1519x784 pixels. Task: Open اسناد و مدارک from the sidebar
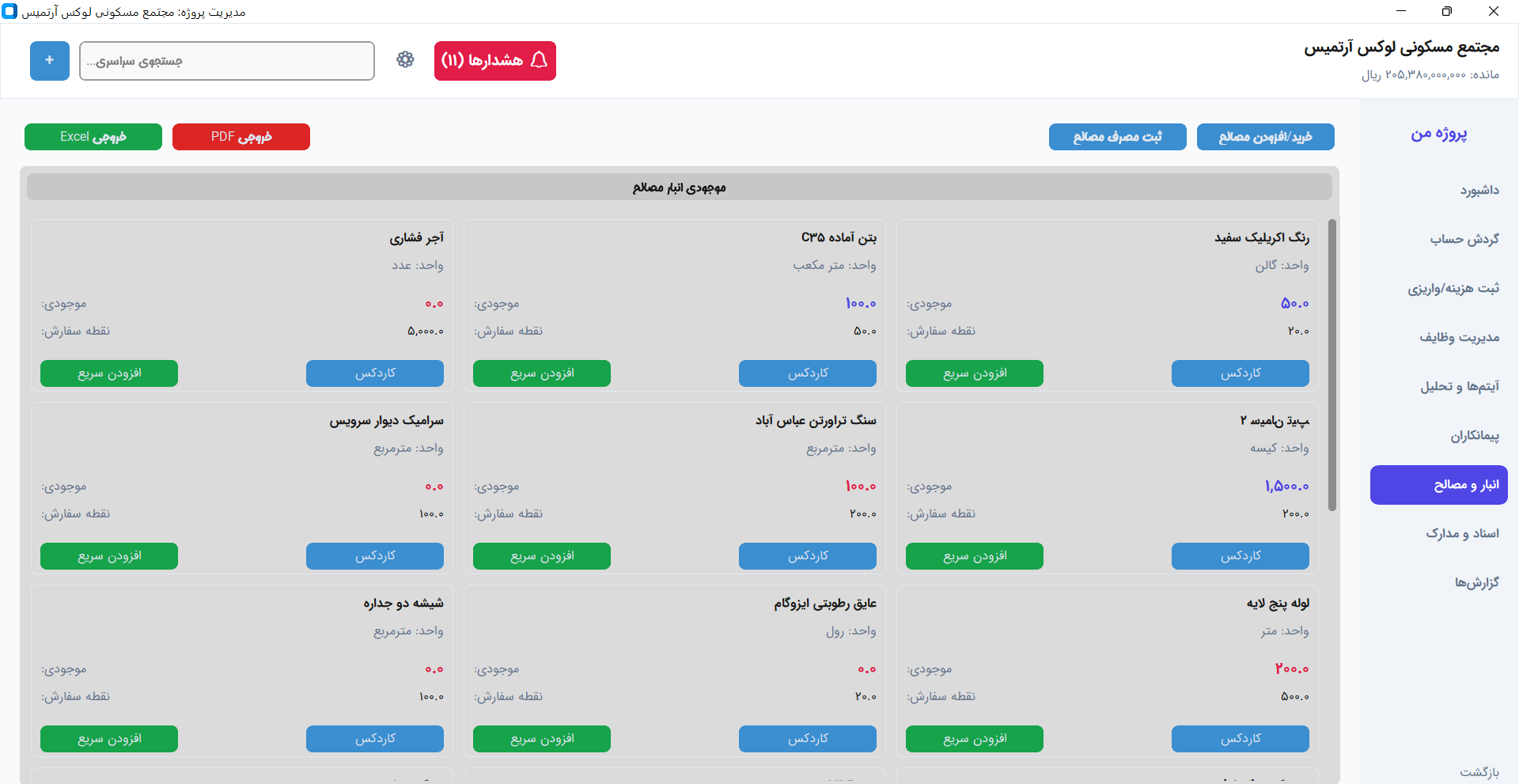pos(1464,533)
